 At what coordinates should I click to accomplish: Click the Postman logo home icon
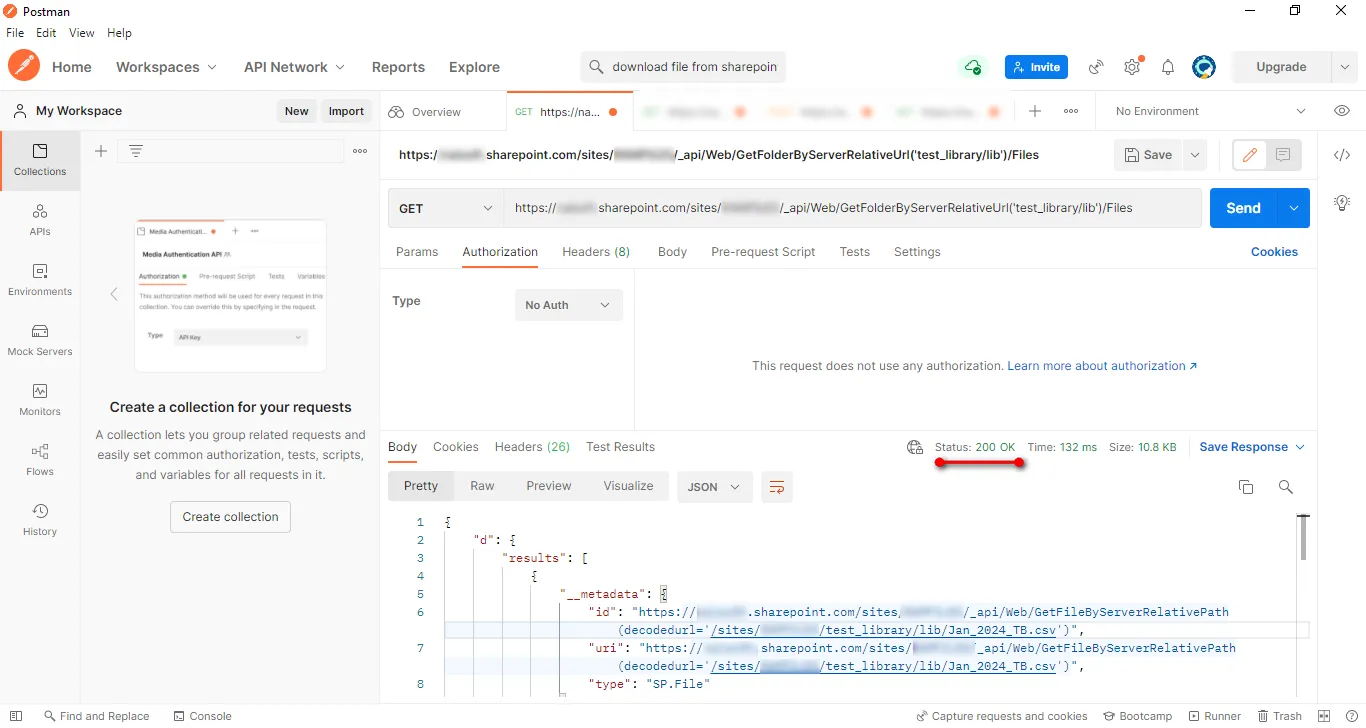tap(24, 66)
